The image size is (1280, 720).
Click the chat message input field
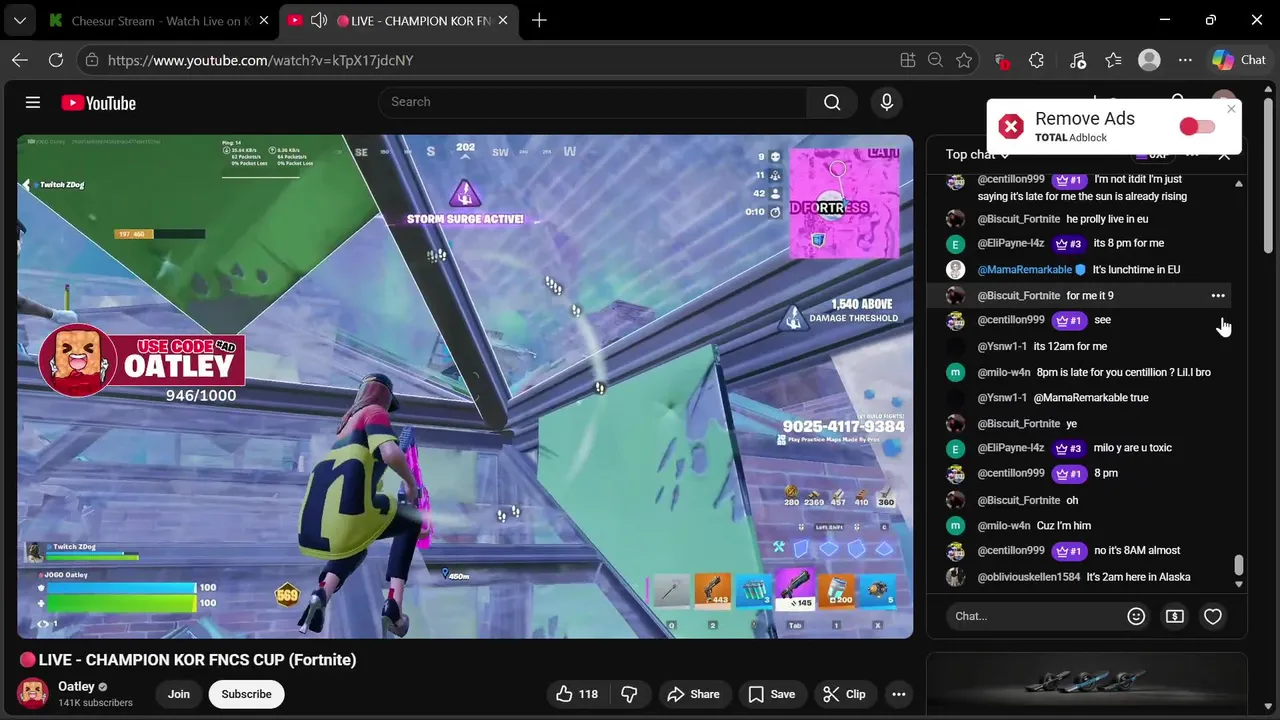point(1032,616)
